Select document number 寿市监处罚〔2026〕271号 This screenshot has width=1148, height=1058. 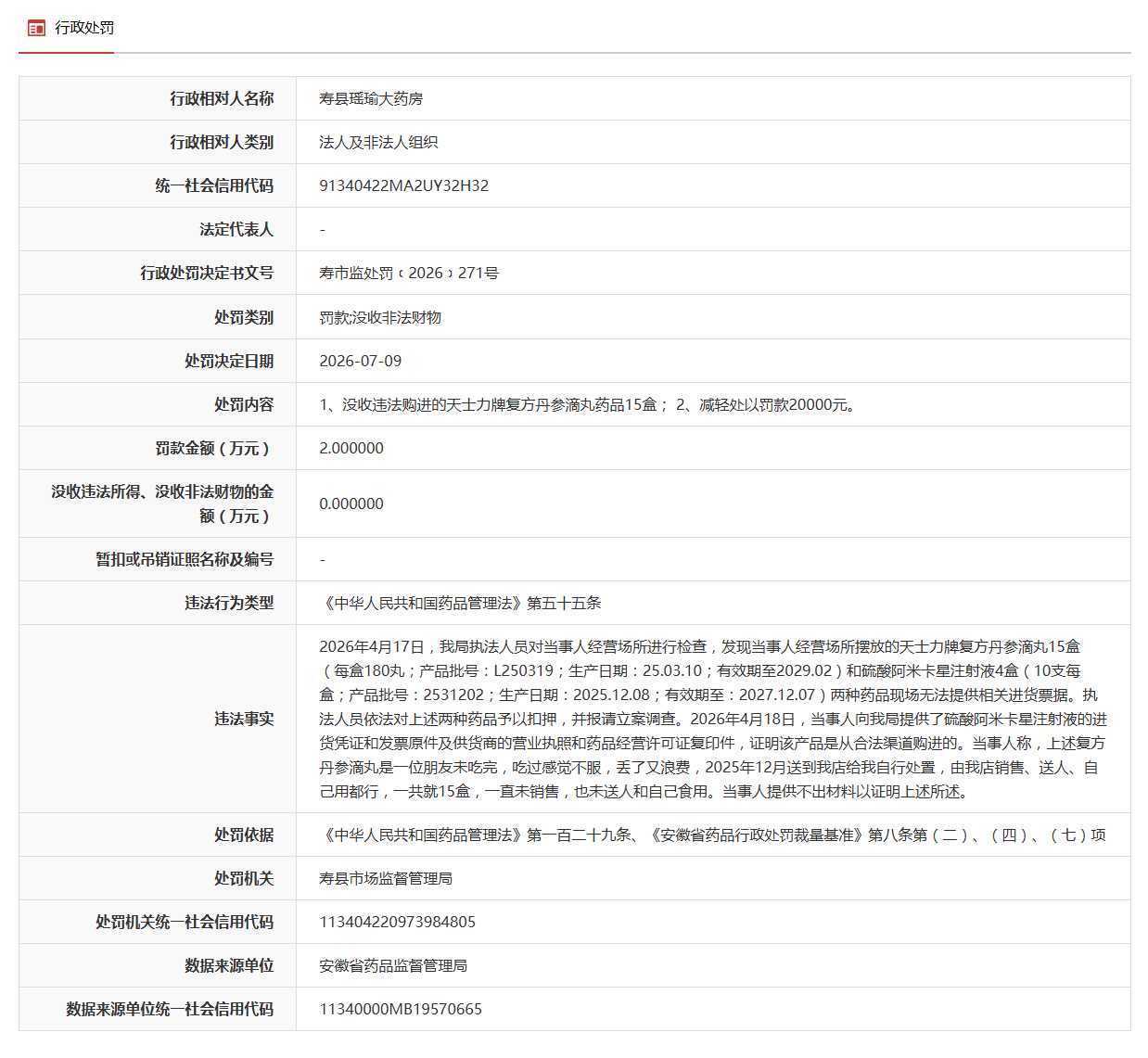[409, 273]
